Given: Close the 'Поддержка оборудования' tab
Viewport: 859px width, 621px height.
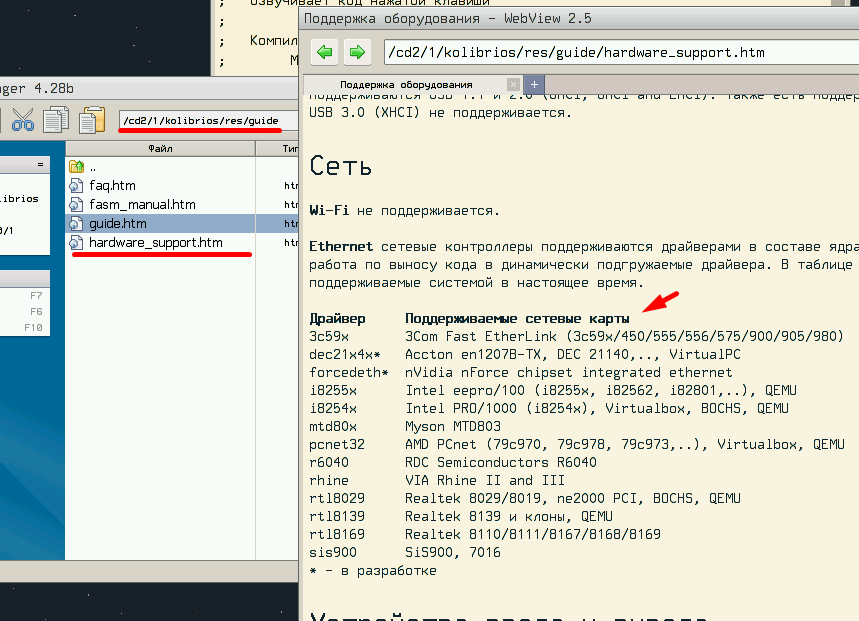Looking at the screenshot, I should pos(513,85).
